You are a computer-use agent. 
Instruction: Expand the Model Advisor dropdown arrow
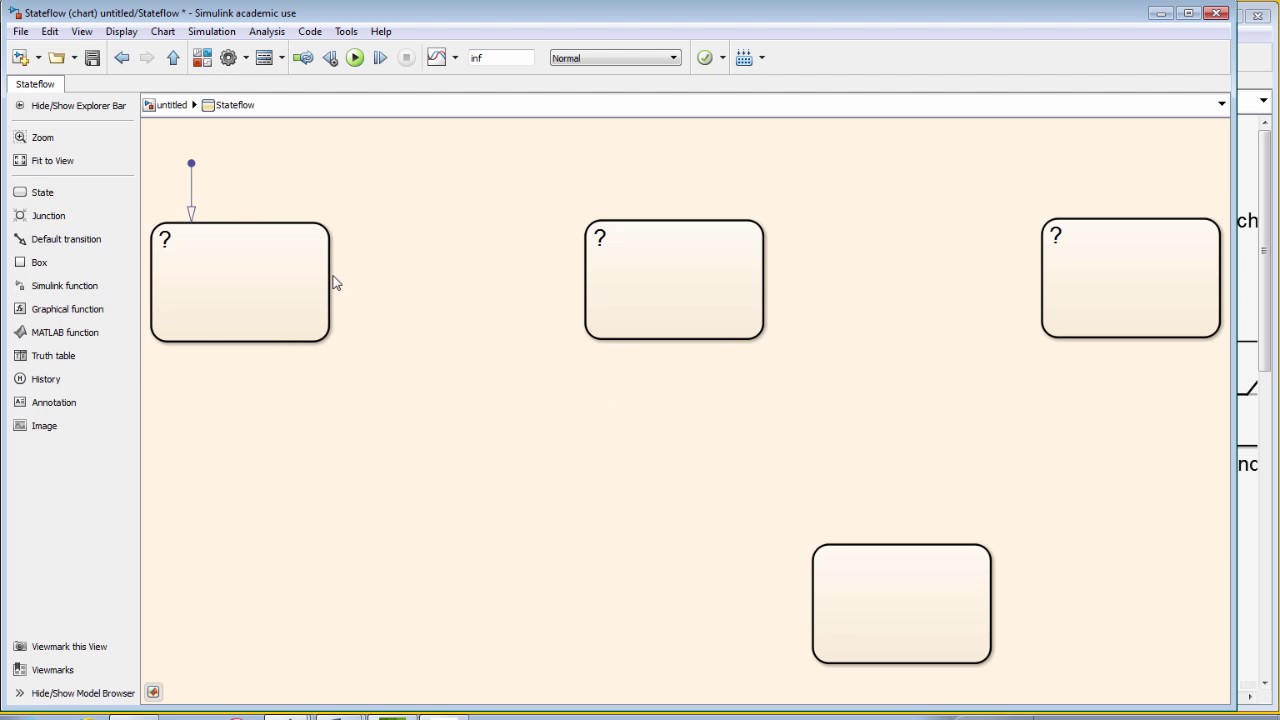(723, 58)
